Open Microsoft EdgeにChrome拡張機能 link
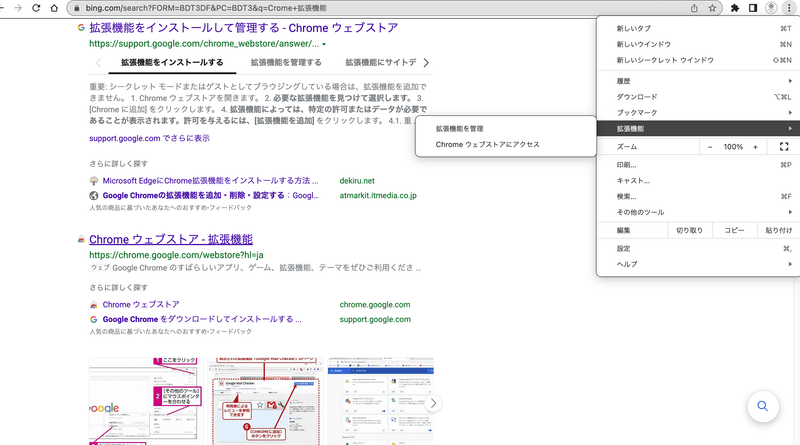Viewport: 800px width, 445px height. point(210,181)
